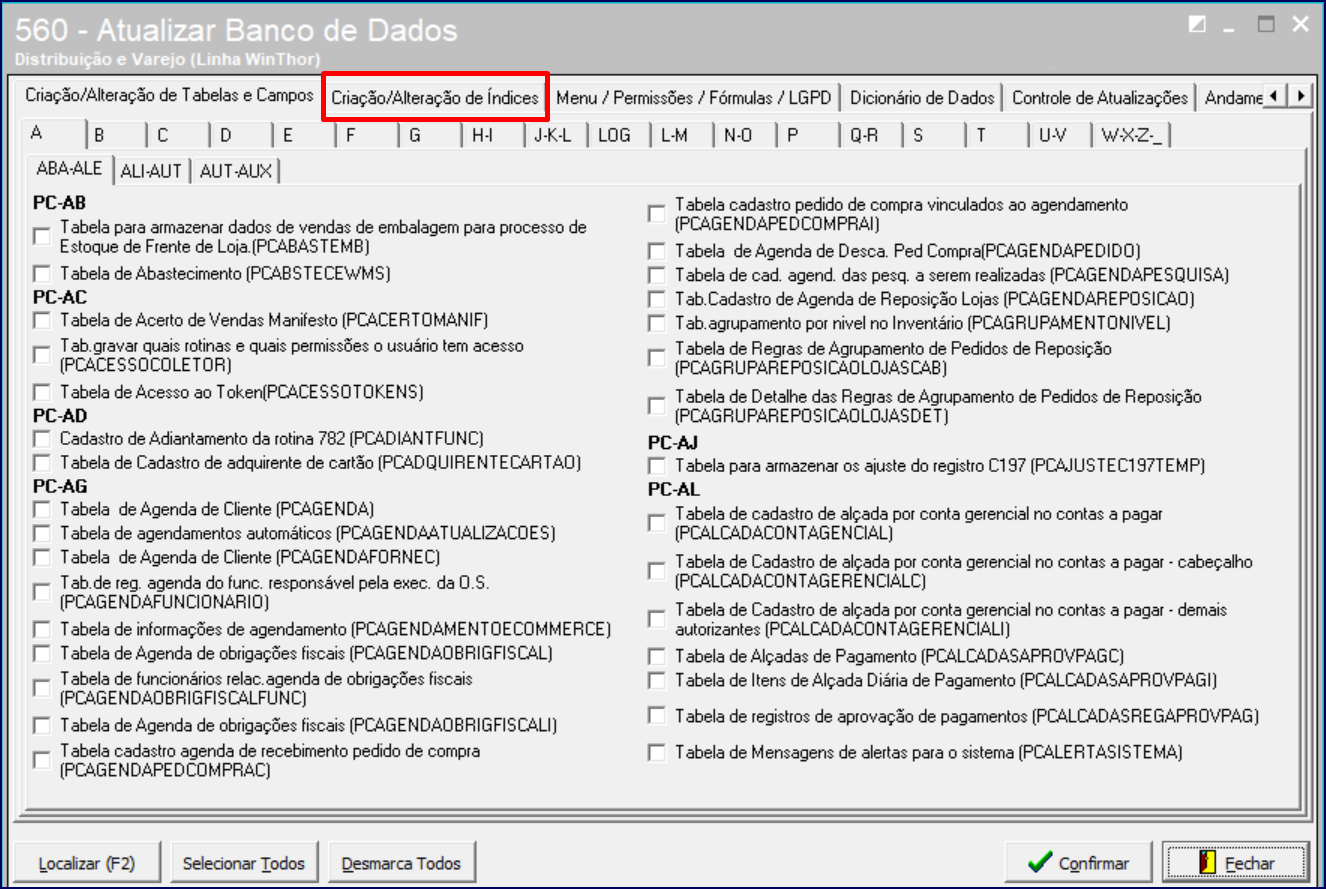
Task: Switch to the ALI-AUT sub-tab
Action: pos(151,171)
